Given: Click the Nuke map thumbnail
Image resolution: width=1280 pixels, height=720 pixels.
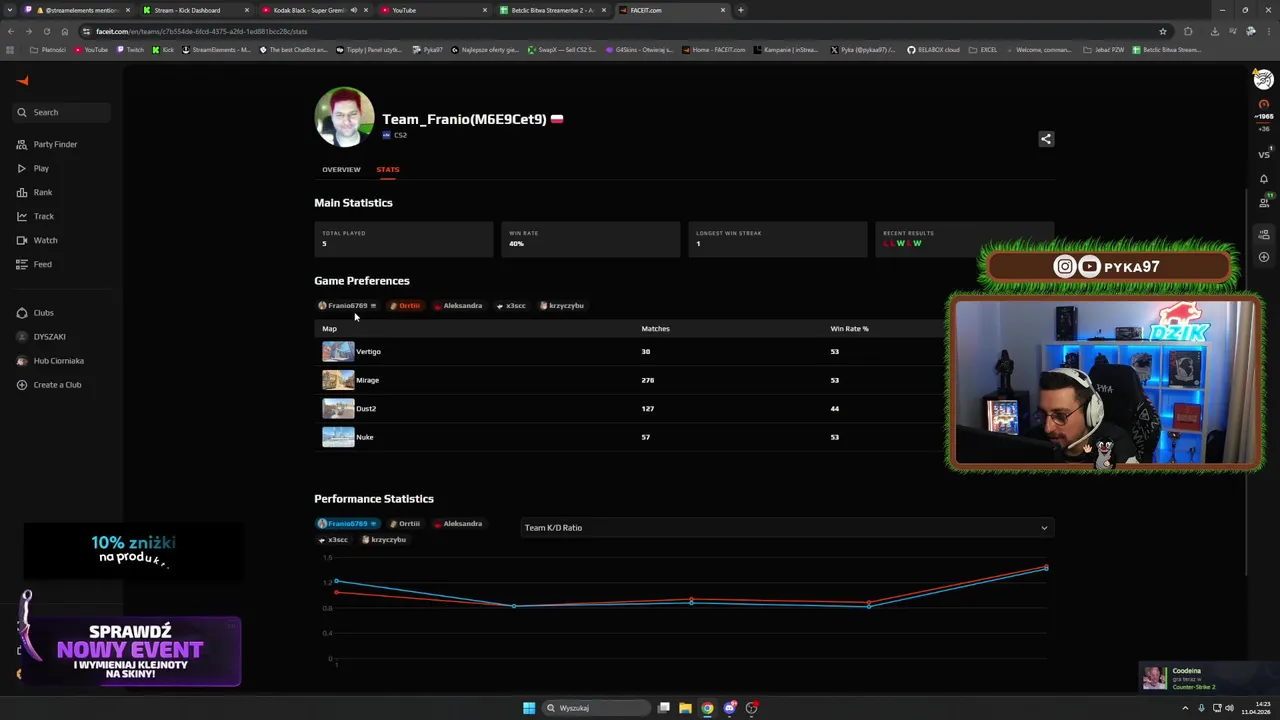Looking at the screenshot, I should [338, 437].
